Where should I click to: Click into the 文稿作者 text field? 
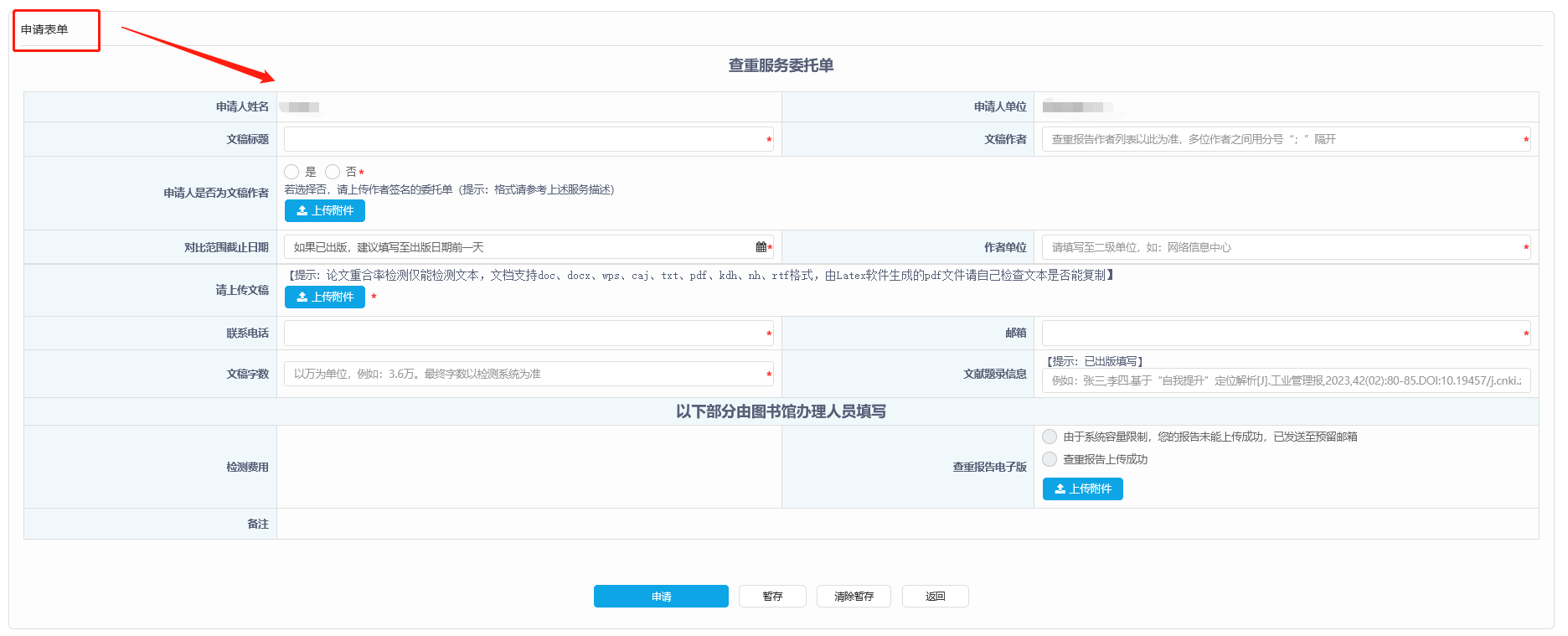(1282, 140)
